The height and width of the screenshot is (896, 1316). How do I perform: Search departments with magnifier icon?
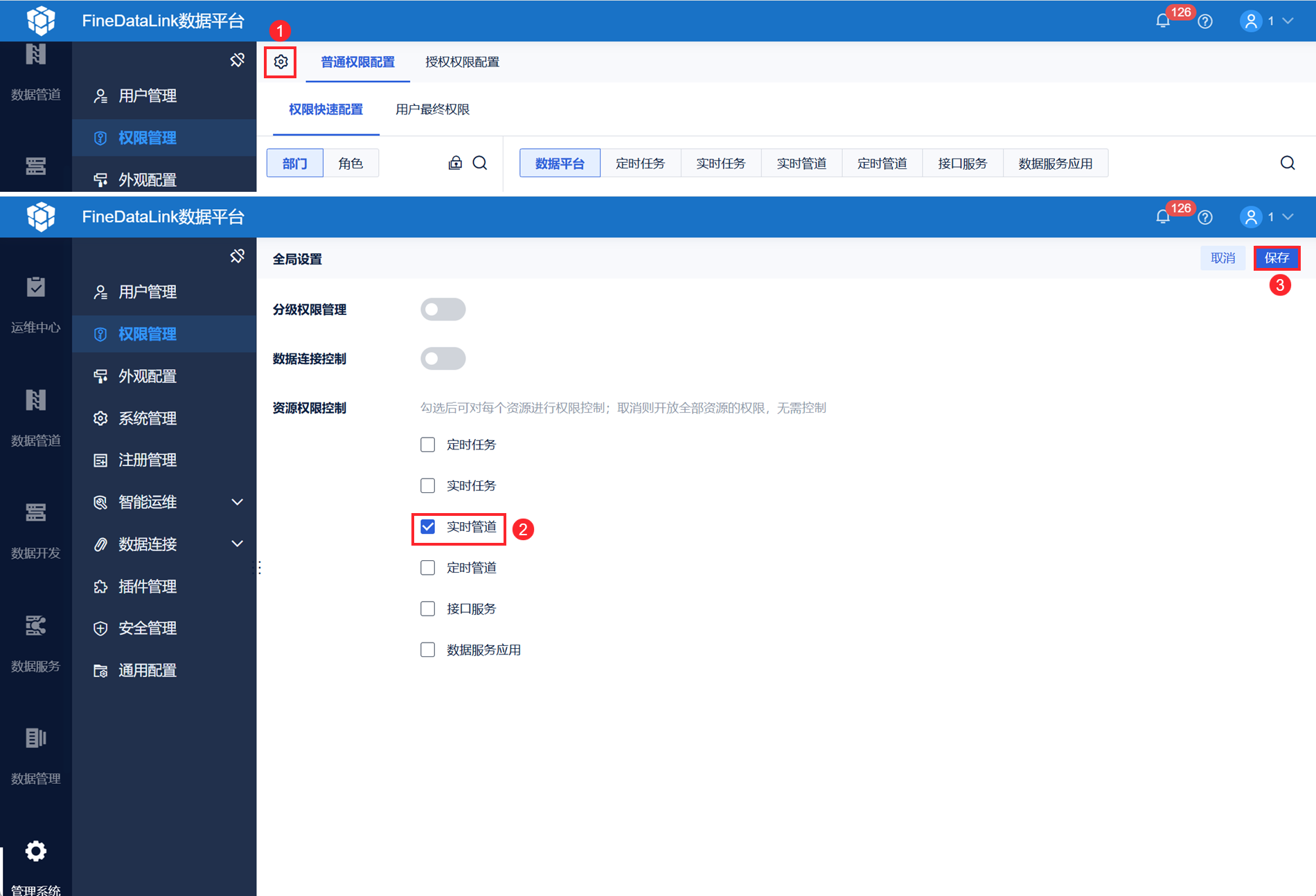(x=480, y=163)
